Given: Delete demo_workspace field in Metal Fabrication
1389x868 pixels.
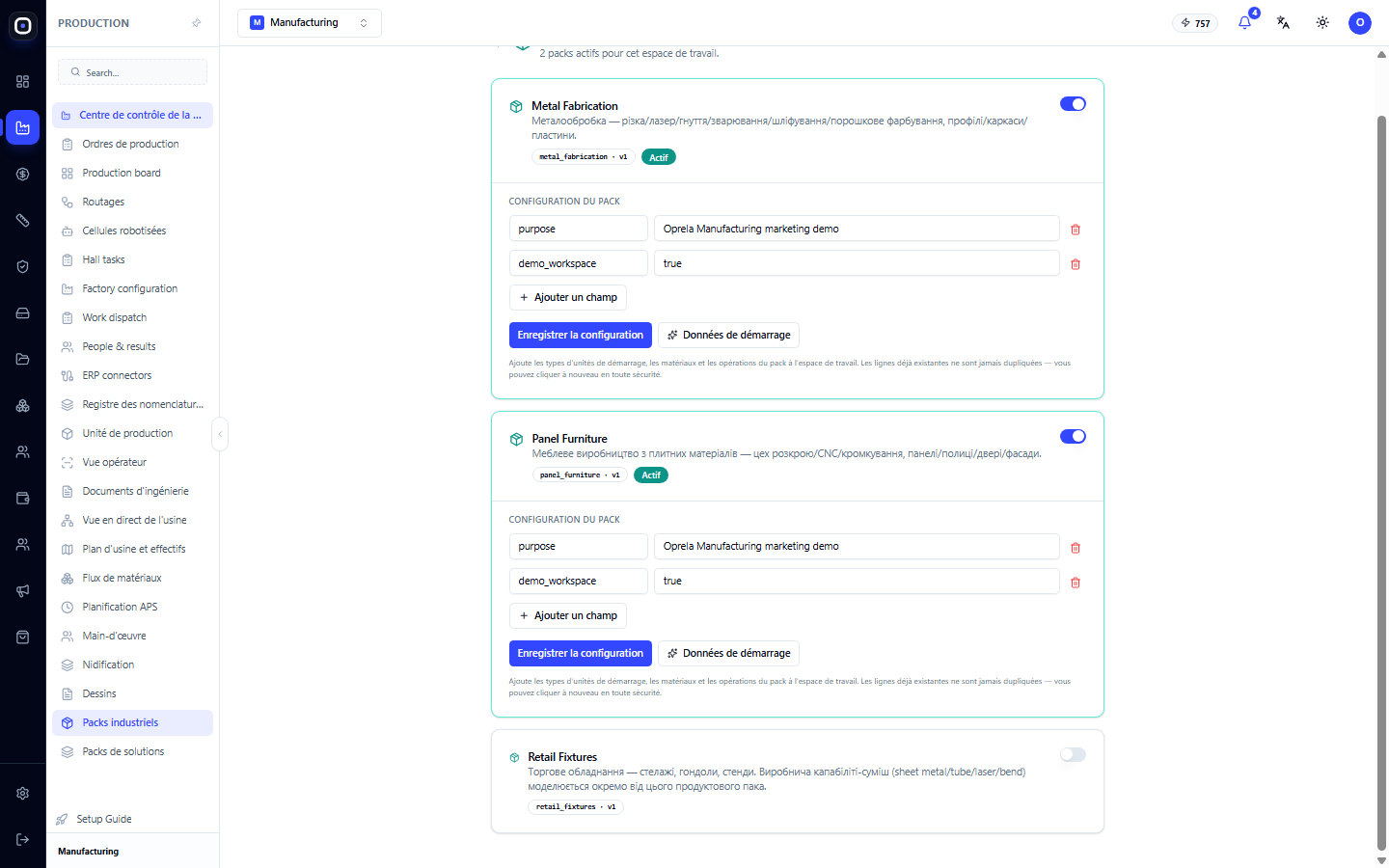Looking at the screenshot, I should pos(1076,264).
